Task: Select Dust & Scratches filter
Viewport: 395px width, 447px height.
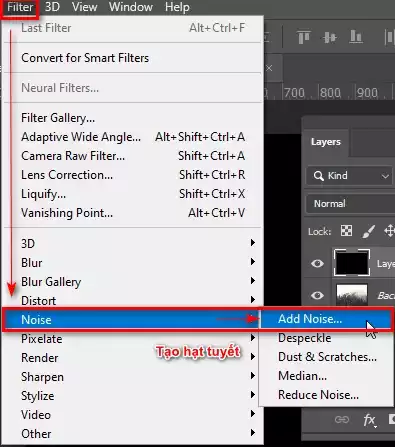Action: click(326, 357)
